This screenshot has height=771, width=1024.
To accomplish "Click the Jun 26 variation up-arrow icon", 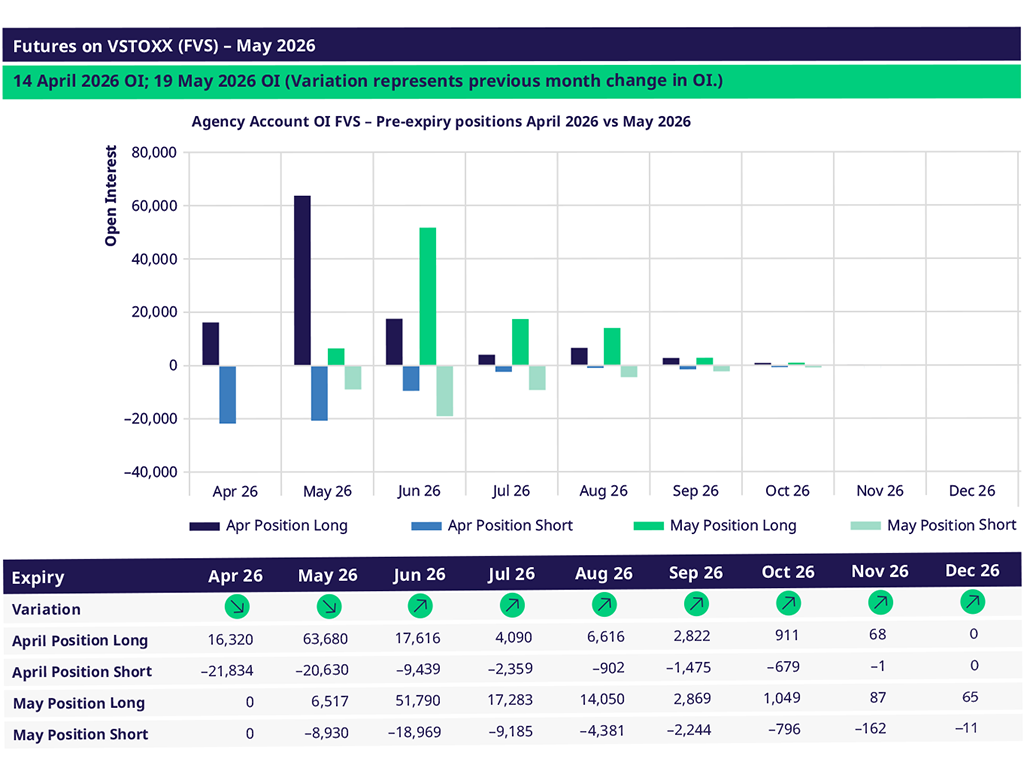I will pos(420,606).
